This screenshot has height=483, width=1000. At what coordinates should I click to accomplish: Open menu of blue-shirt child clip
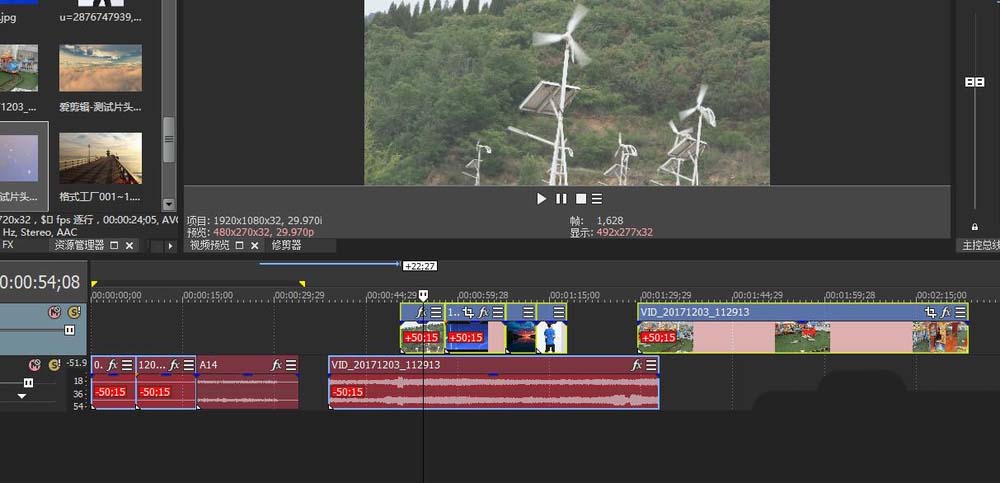(559, 312)
